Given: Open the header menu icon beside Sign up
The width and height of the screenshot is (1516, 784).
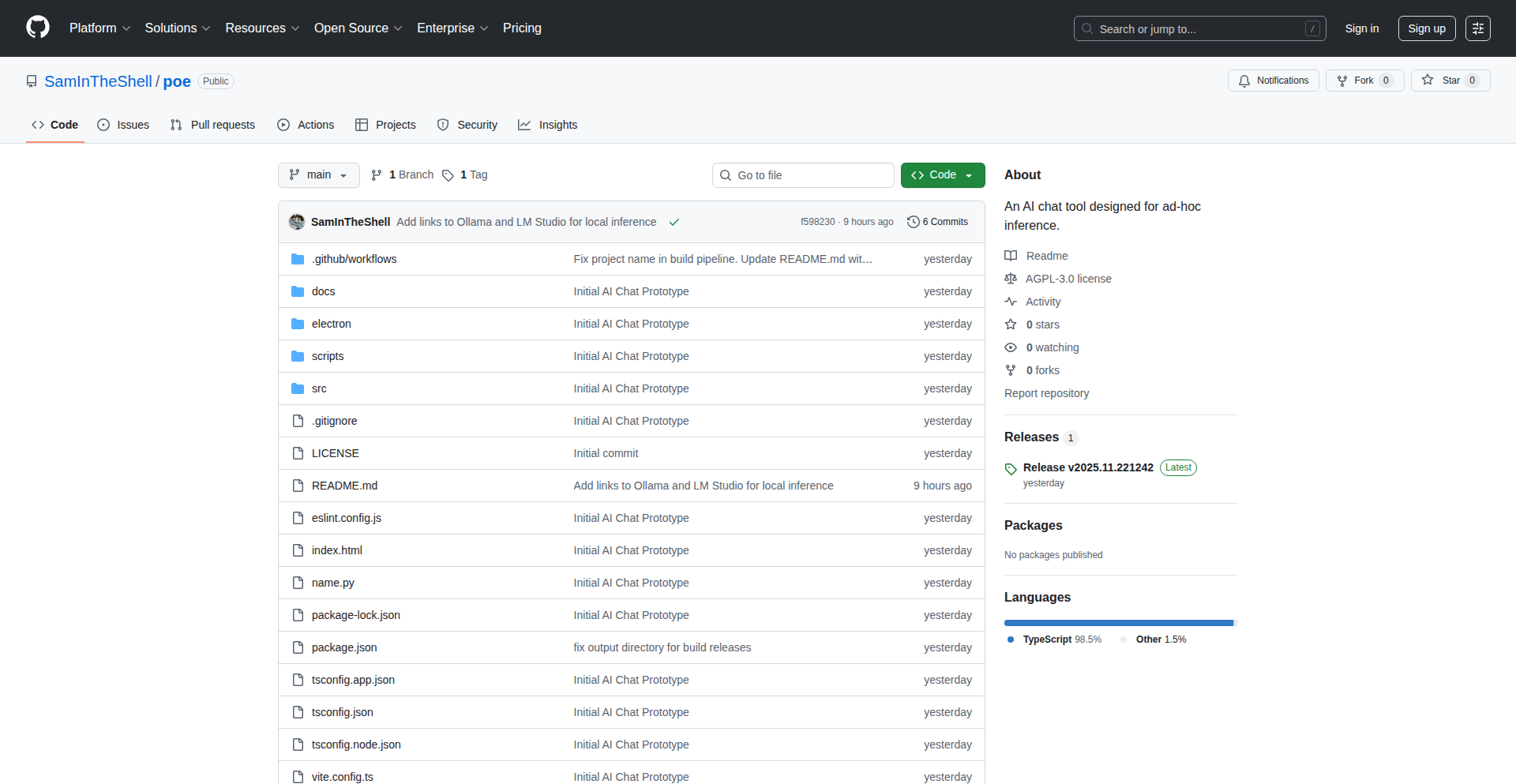Looking at the screenshot, I should click(x=1477, y=28).
